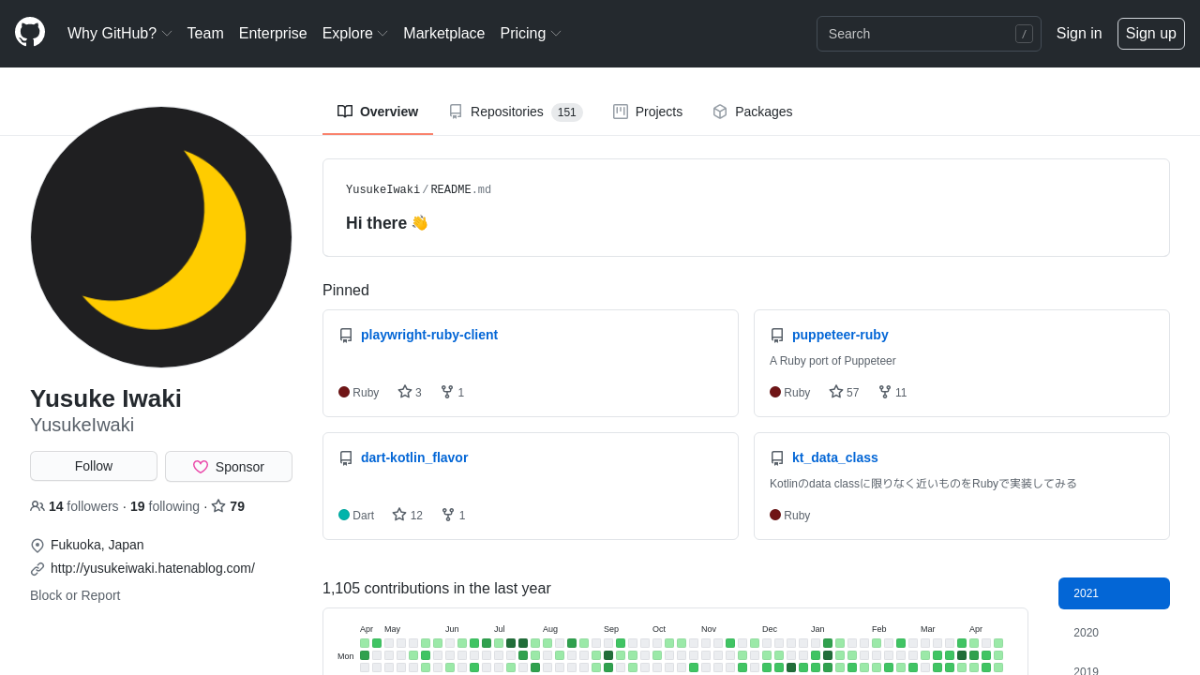Open the Projects tab

tap(647, 111)
